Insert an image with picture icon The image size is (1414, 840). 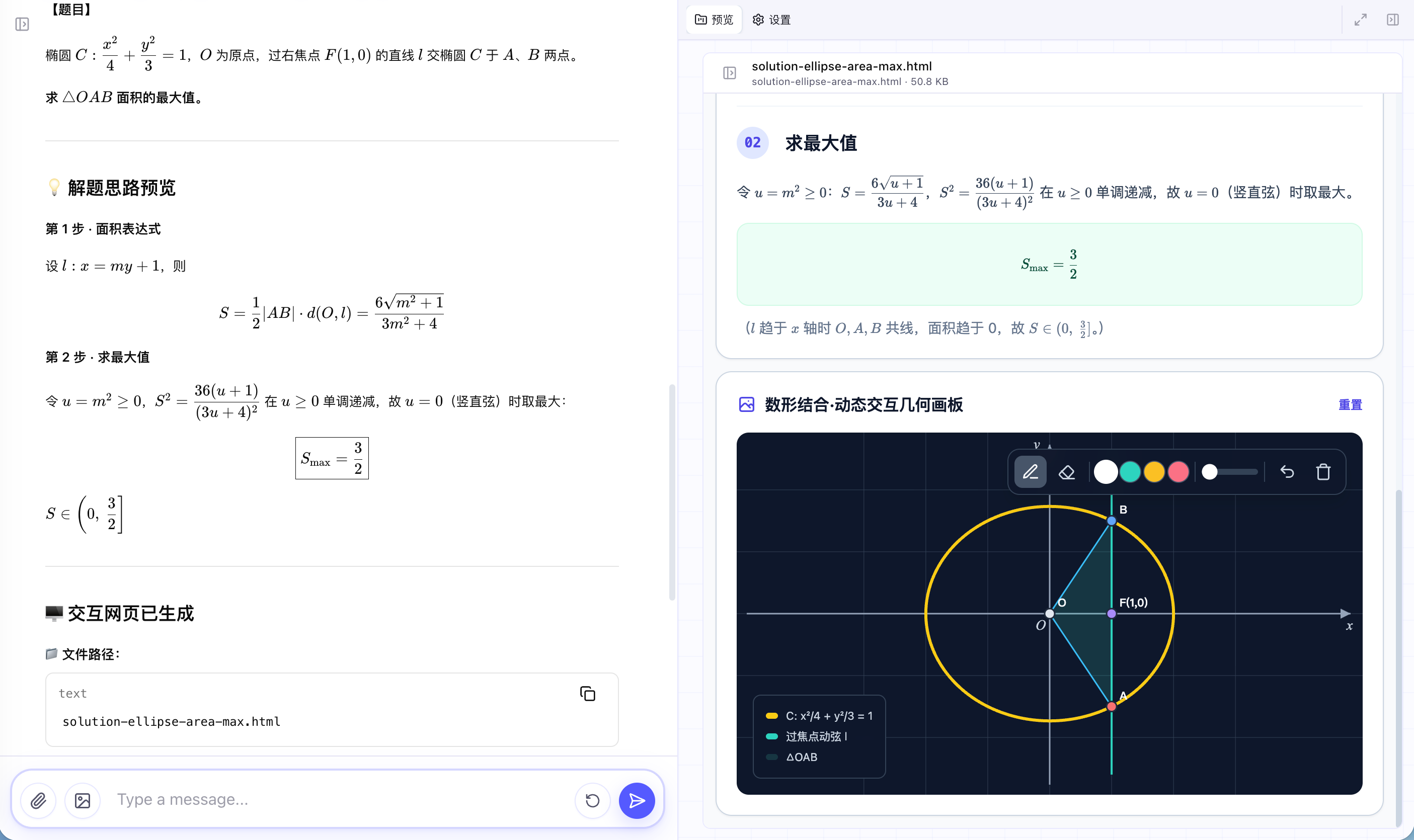83,800
